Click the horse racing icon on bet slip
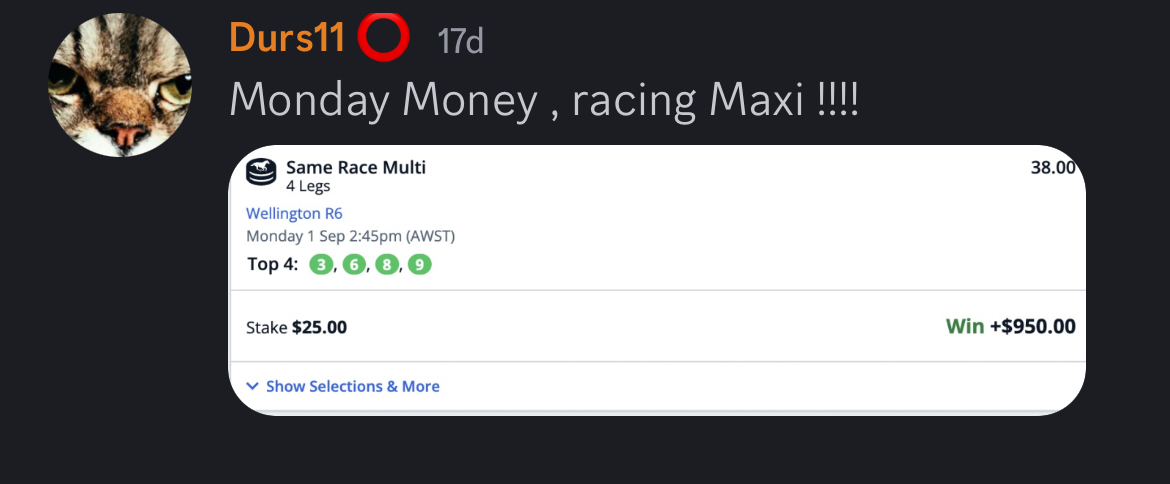1170x484 pixels. (x=261, y=173)
